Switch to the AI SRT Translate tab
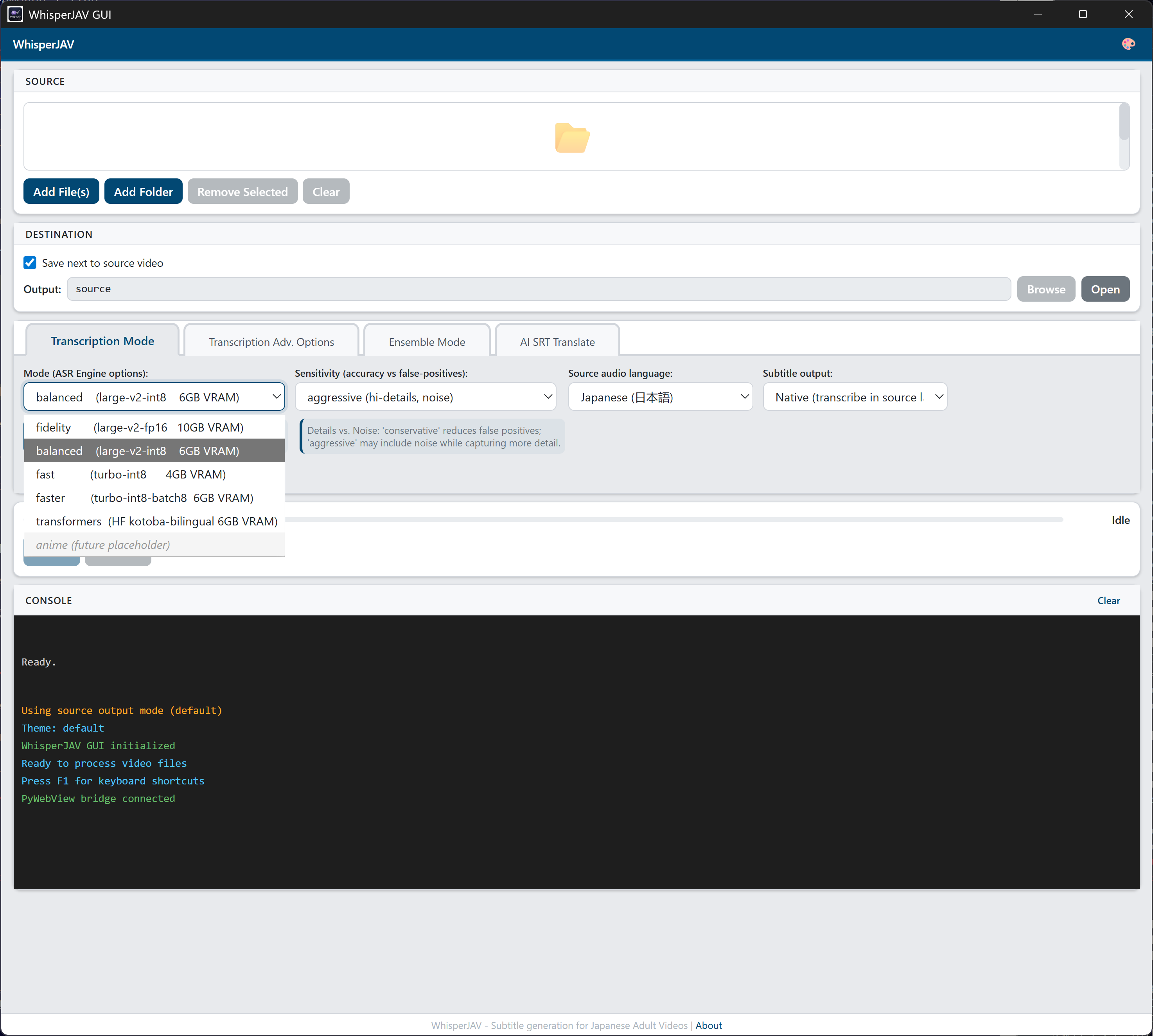Image resolution: width=1153 pixels, height=1036 pixels. [557, 342]
